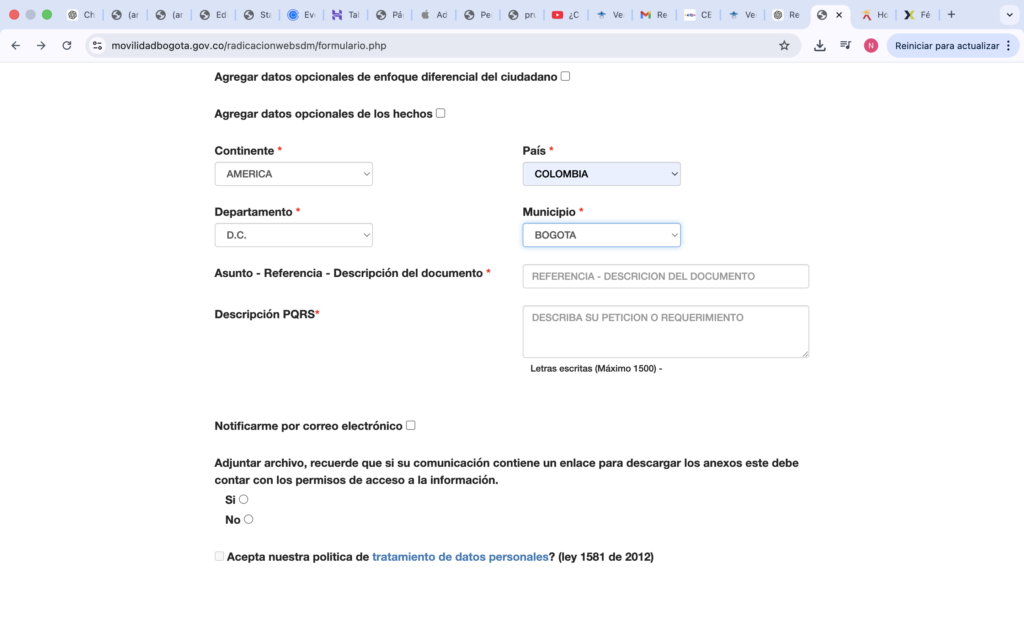Screen dimensions: 1024x640
Task: Reload the page with the refresh icon
Action: pos(67,45)
